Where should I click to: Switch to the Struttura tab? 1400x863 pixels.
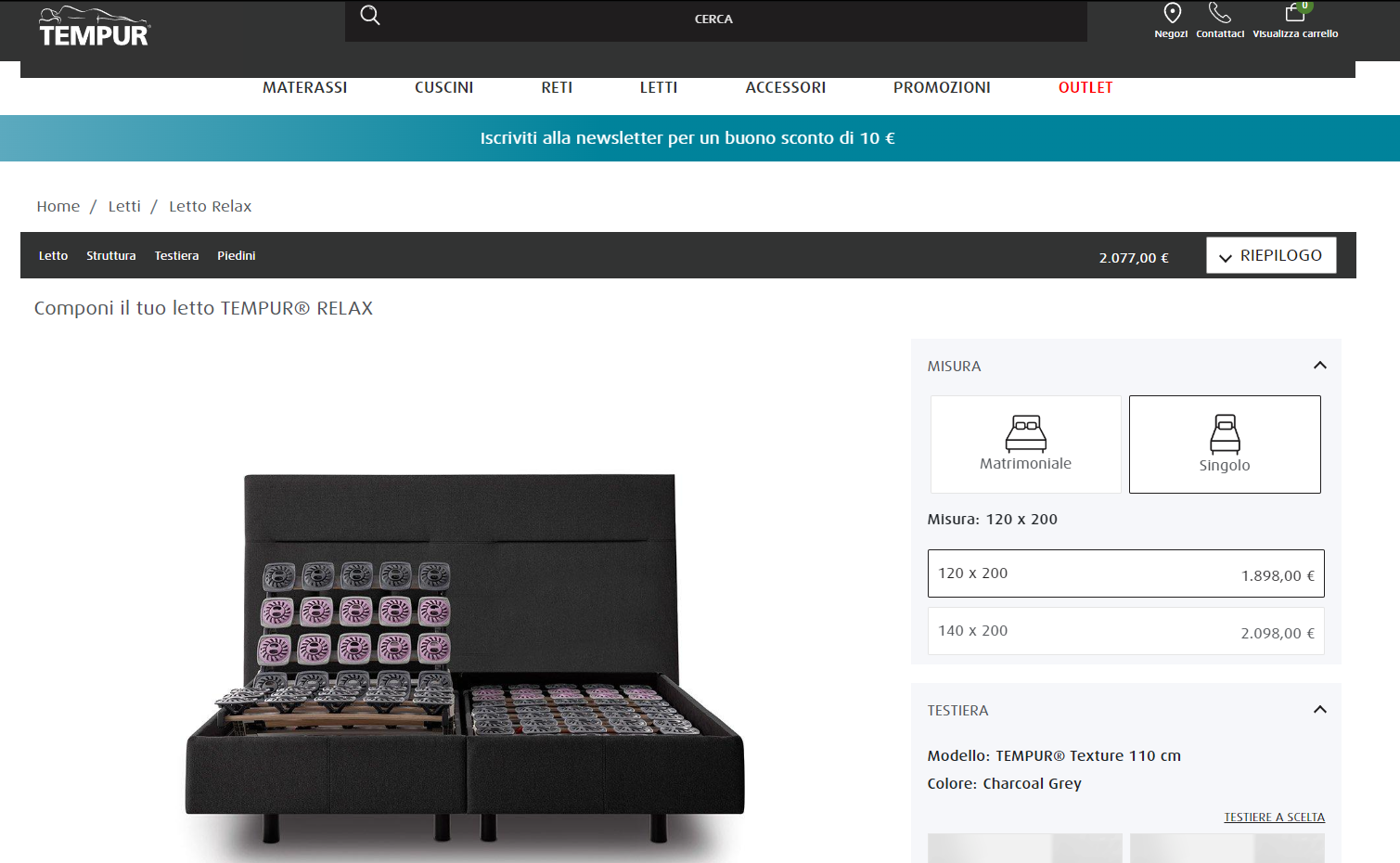(x=111, y=255)
